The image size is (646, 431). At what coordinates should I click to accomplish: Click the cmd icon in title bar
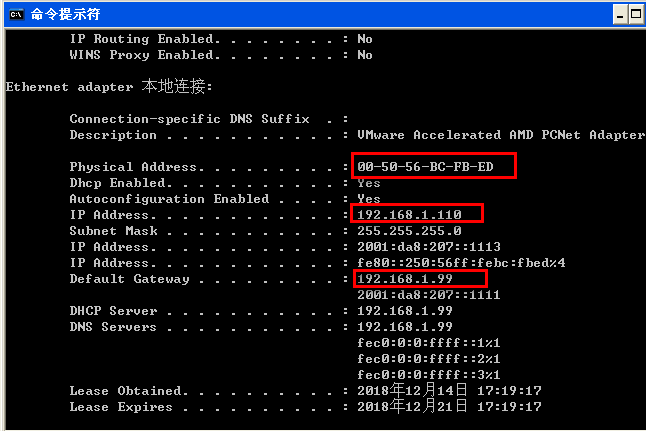[x=16, y=15]
